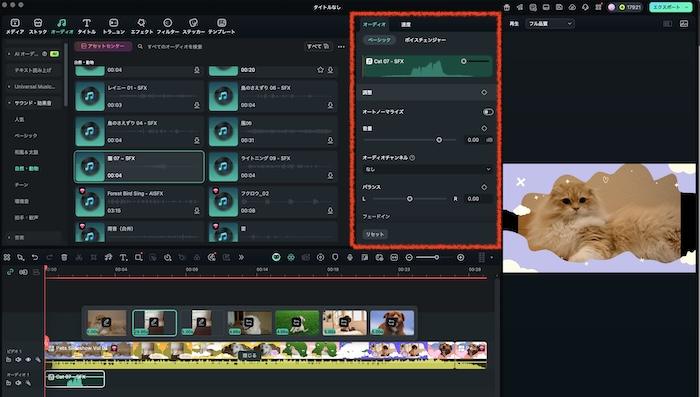The height and width of the screenshot is (397, 700).
Task: Toggle visibility eye on ビデオ 1 track
Action: pos(28,359)
